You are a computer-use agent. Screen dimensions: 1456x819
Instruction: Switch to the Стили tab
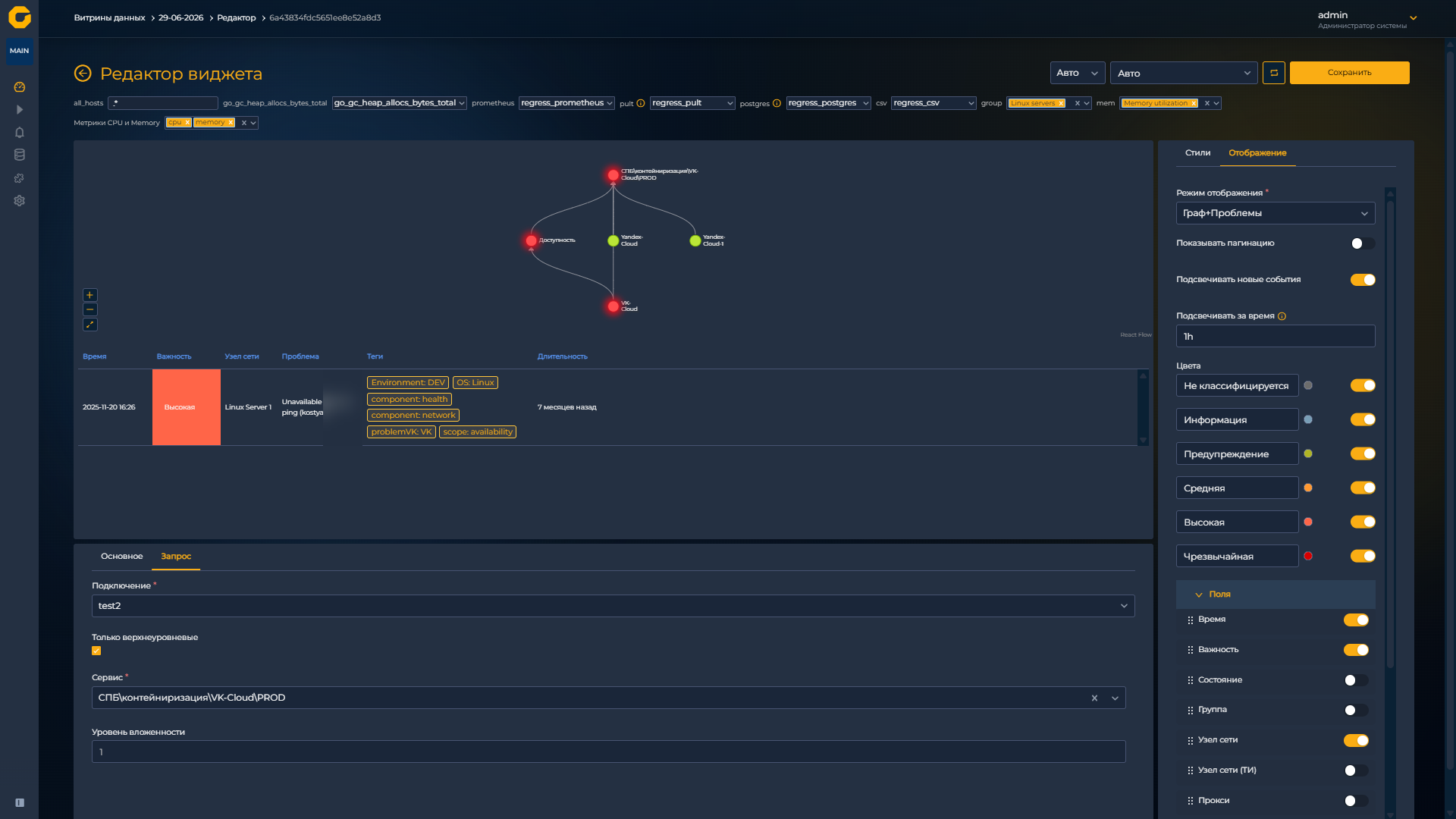[x=1197, y=153]
